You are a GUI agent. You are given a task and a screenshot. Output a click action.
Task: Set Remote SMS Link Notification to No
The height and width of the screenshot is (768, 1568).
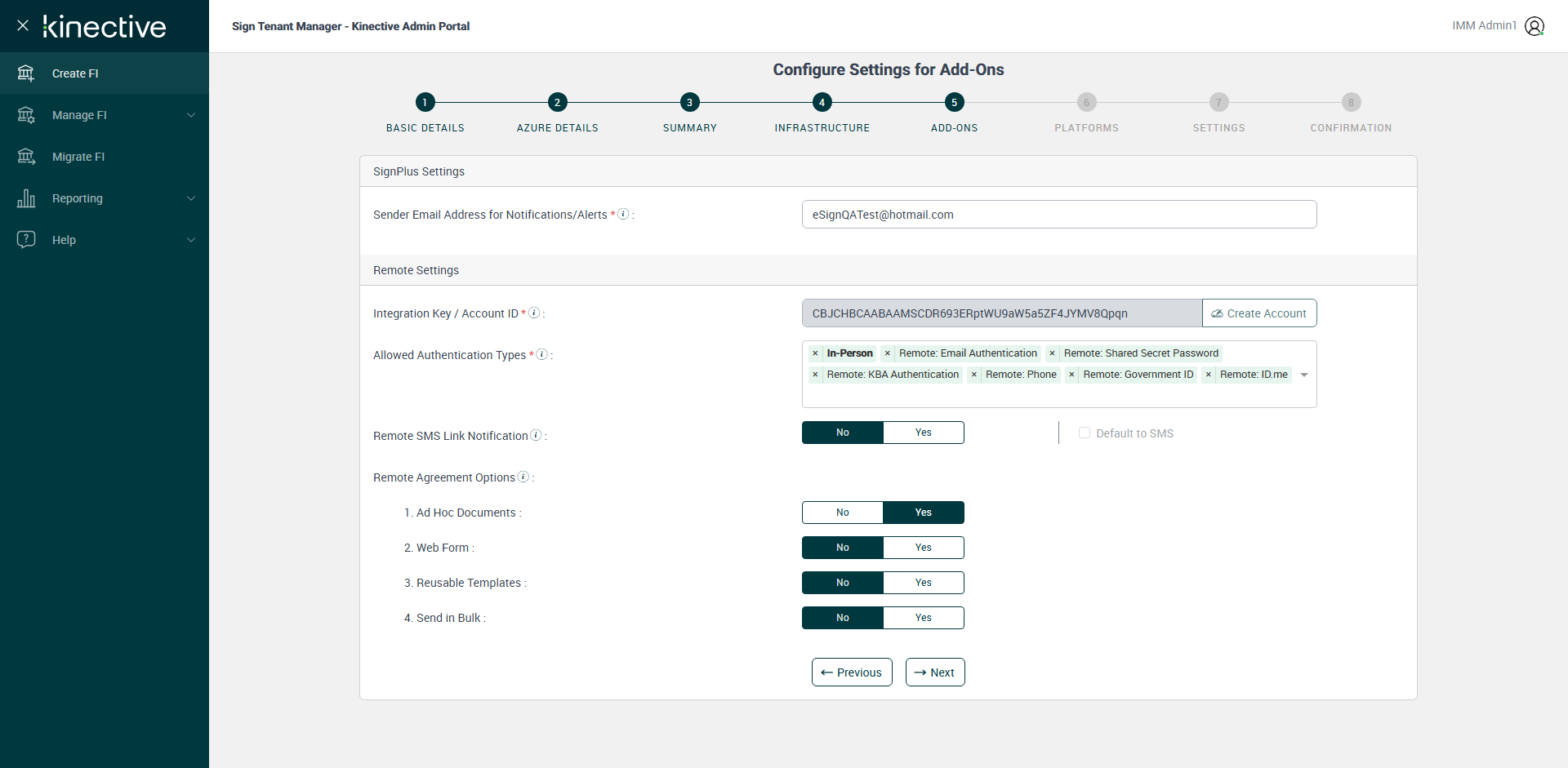(843, 433)
